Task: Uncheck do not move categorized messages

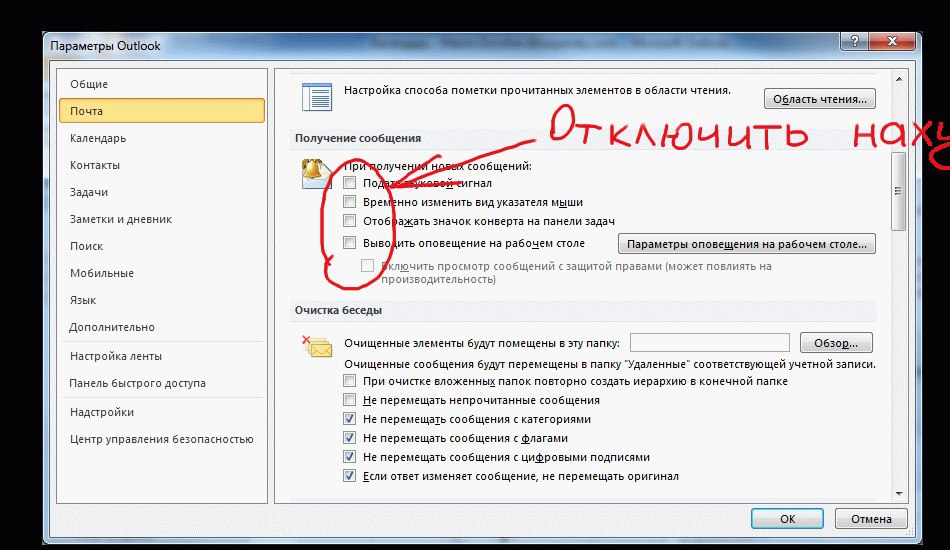Action: tap(350, 419)
